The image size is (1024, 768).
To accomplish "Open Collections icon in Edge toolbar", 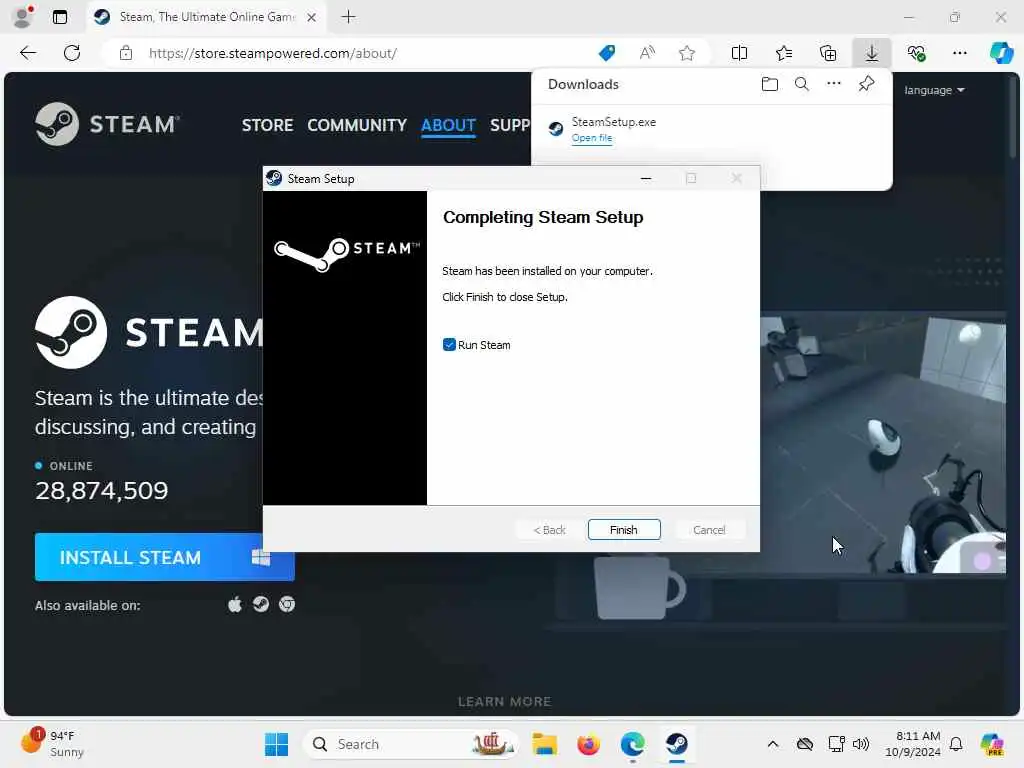I will pos(827,53).
